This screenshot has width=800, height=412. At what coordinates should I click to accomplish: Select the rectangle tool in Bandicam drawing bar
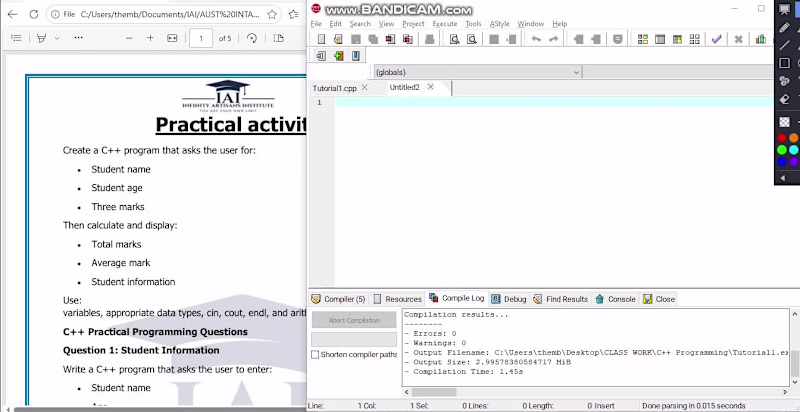tap(785, 63)
